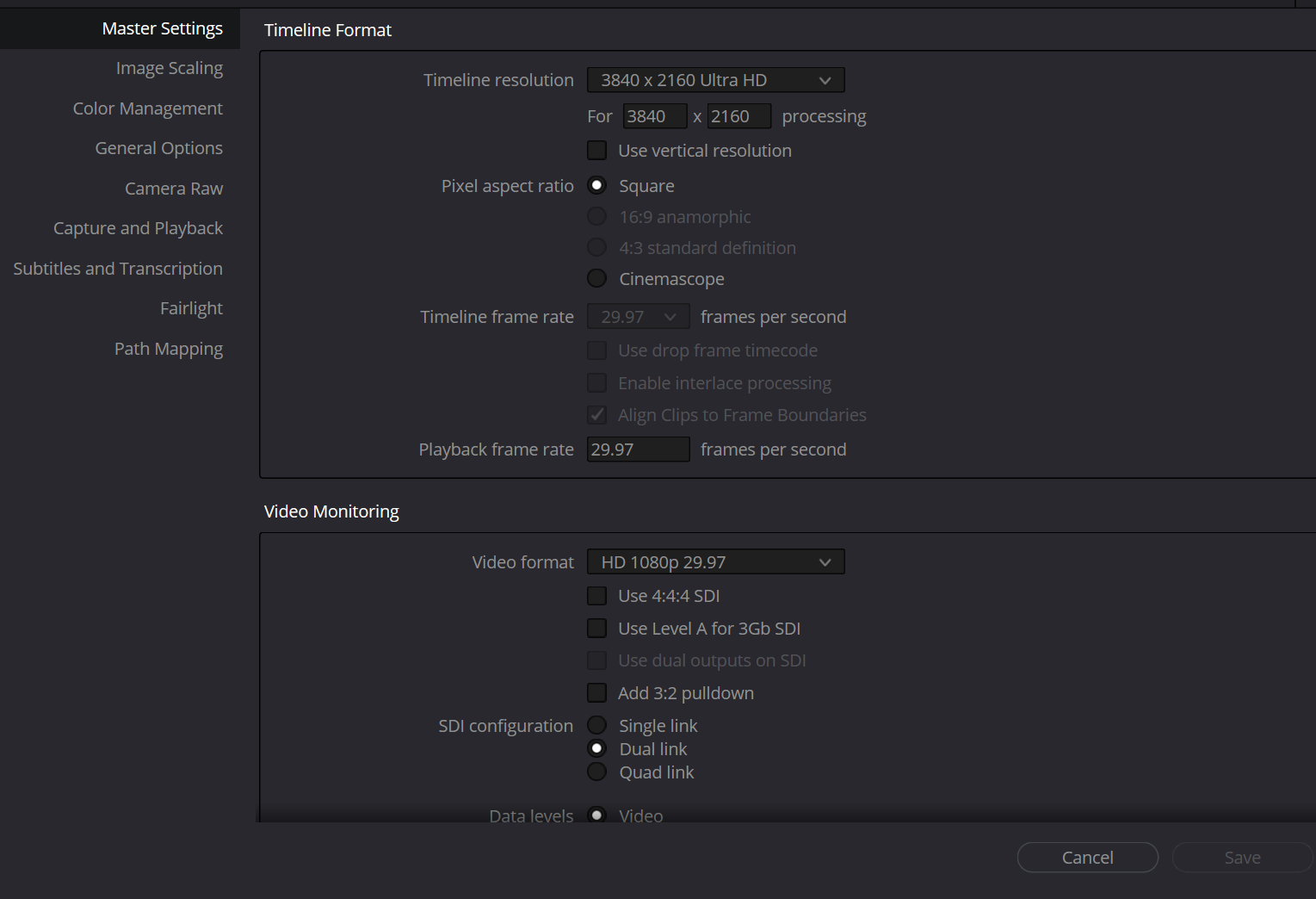Open Subtitles and Transcription settings

pyautogui.click(x=118, y=269)
